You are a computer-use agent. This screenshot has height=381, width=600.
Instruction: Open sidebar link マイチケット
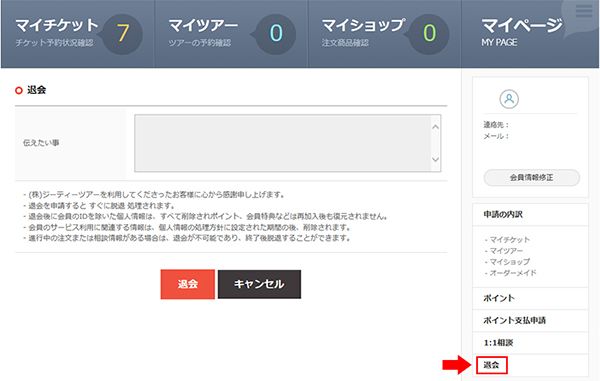pyautogui.click(x=510, y=239)
